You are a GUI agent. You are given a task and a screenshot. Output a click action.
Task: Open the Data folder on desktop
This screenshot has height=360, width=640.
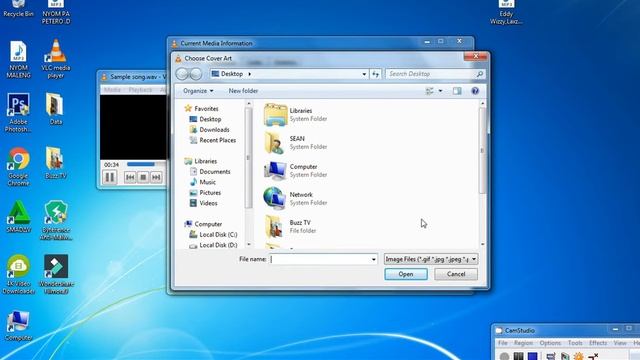pyautogui.click(x=56, y=109)
